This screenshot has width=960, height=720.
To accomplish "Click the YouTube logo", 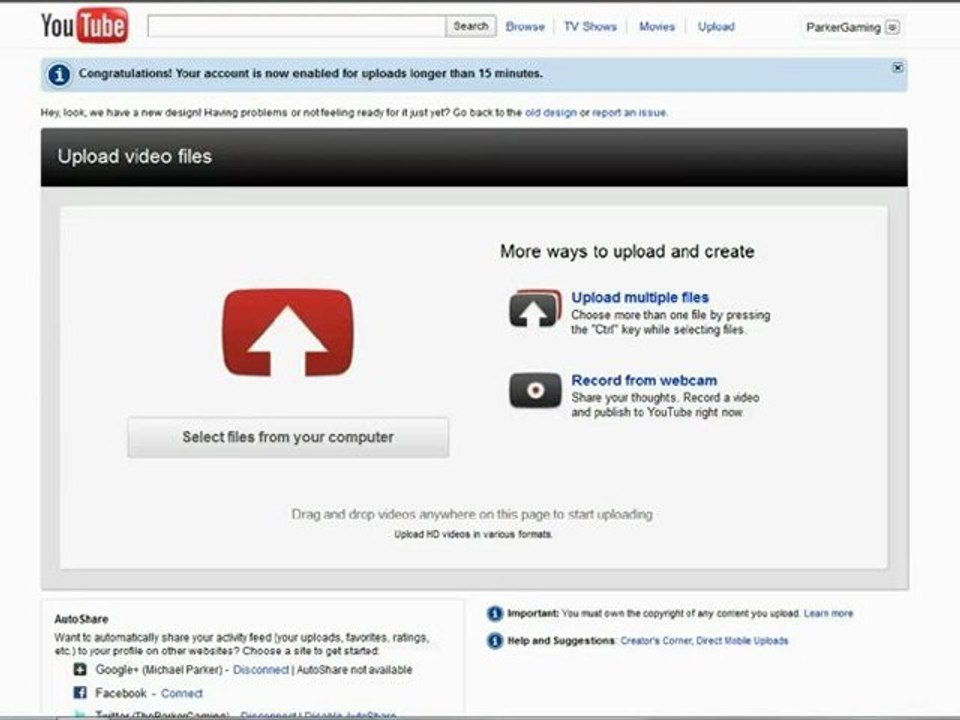I will pos(84,26).
